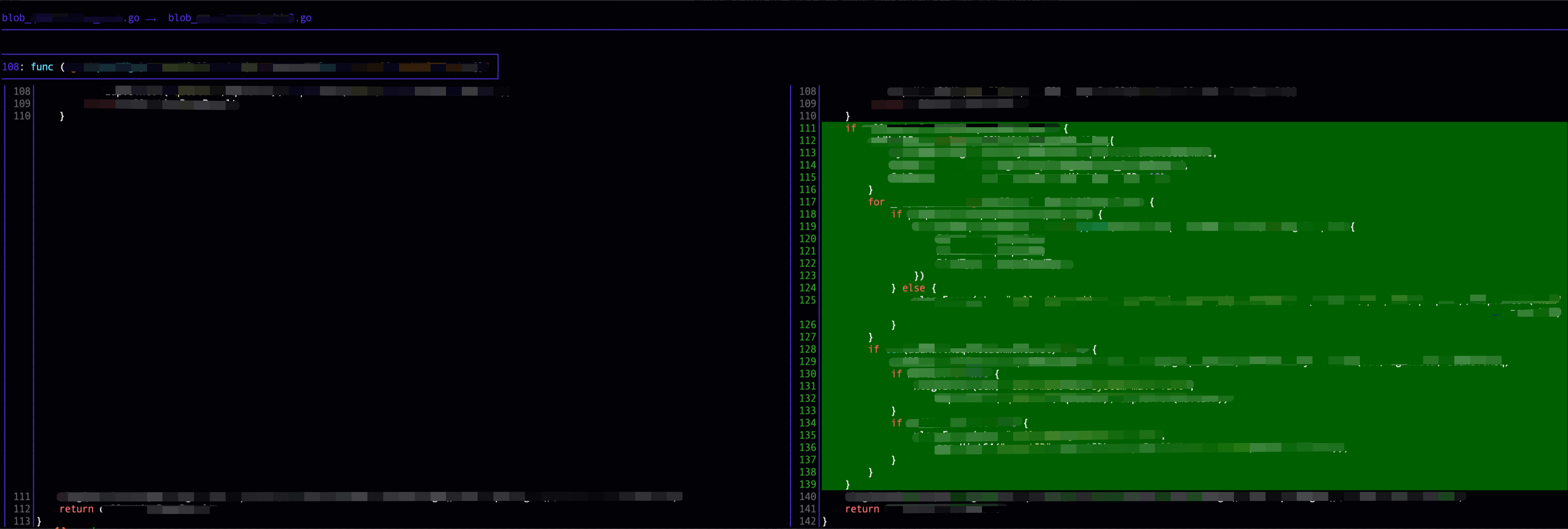Click line number 142 in right pane
The height and width of the screenshot is (529, 1568).
coord(807,522)
